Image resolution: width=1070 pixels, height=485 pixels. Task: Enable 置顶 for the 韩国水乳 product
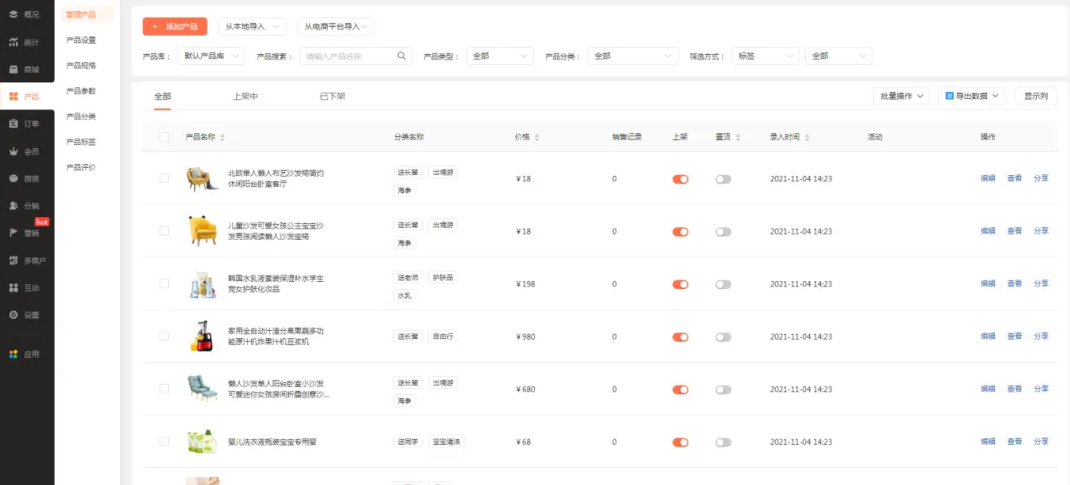(x=723, y=284)
